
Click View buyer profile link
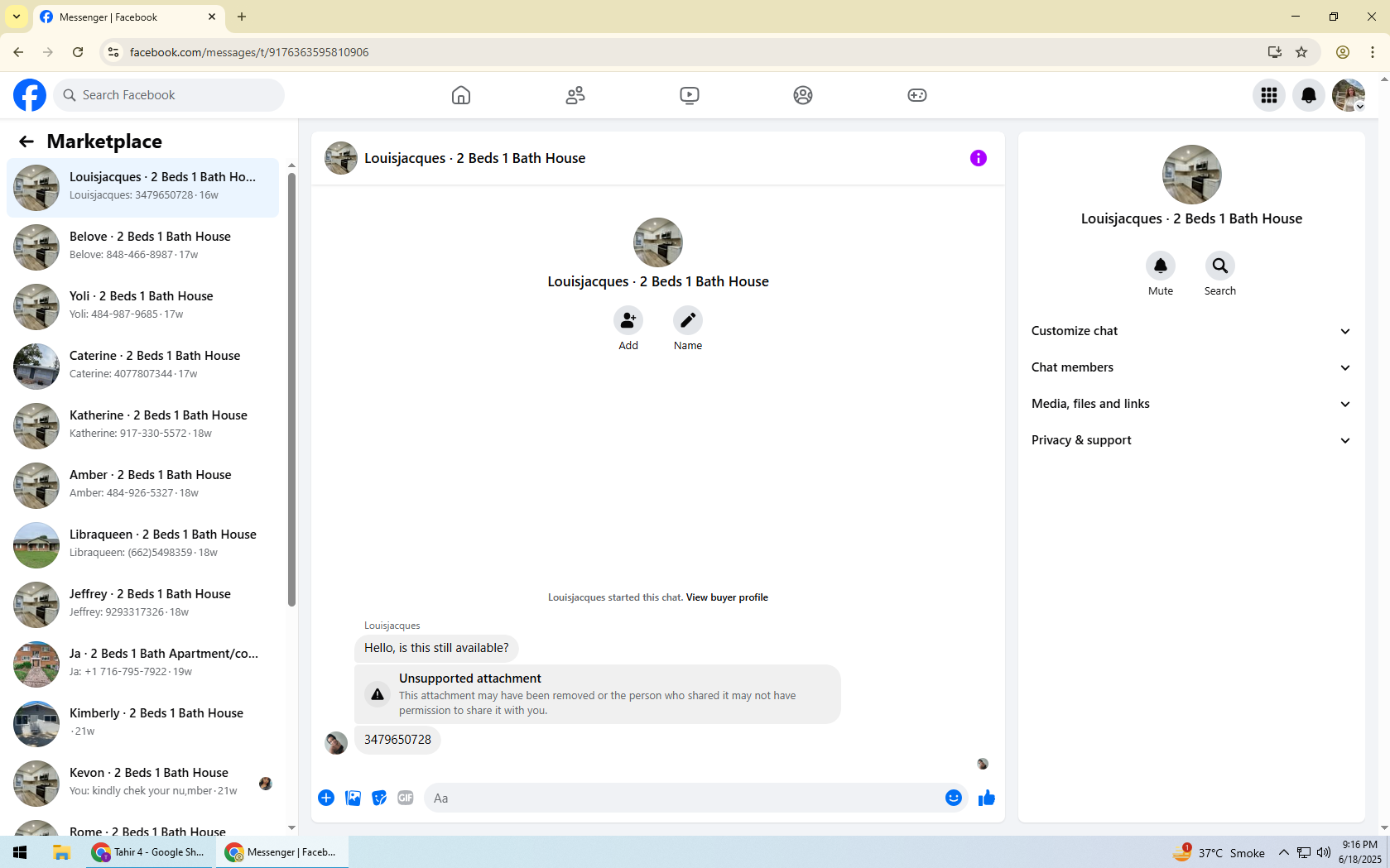tap(727, 597)
